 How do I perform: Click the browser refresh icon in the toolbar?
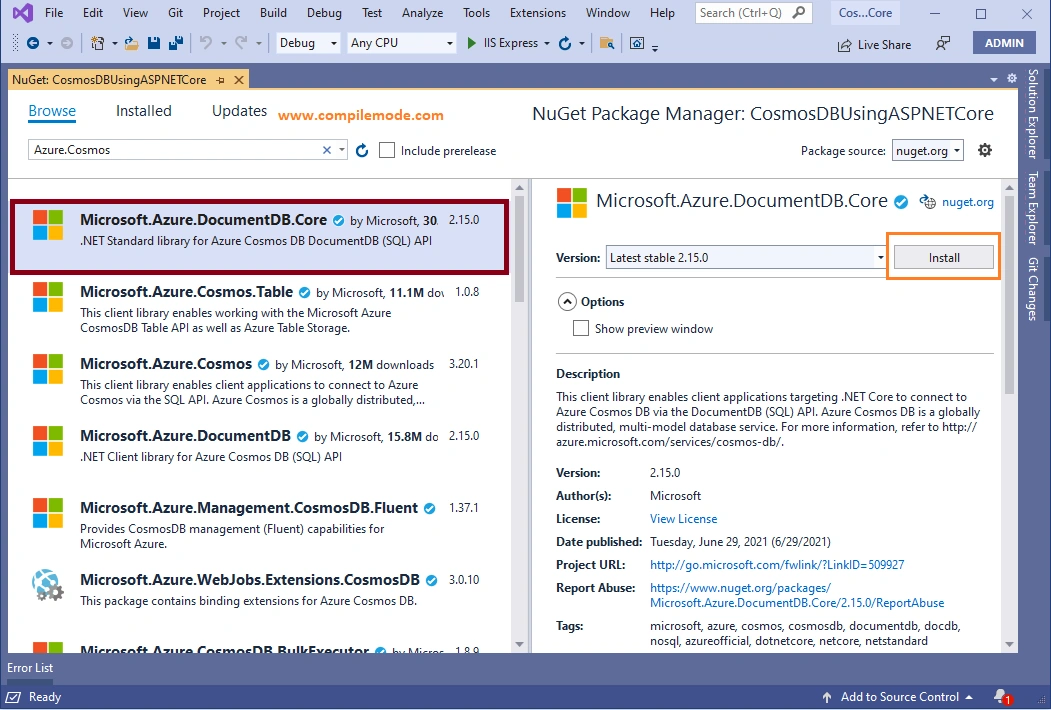point(565,43)
